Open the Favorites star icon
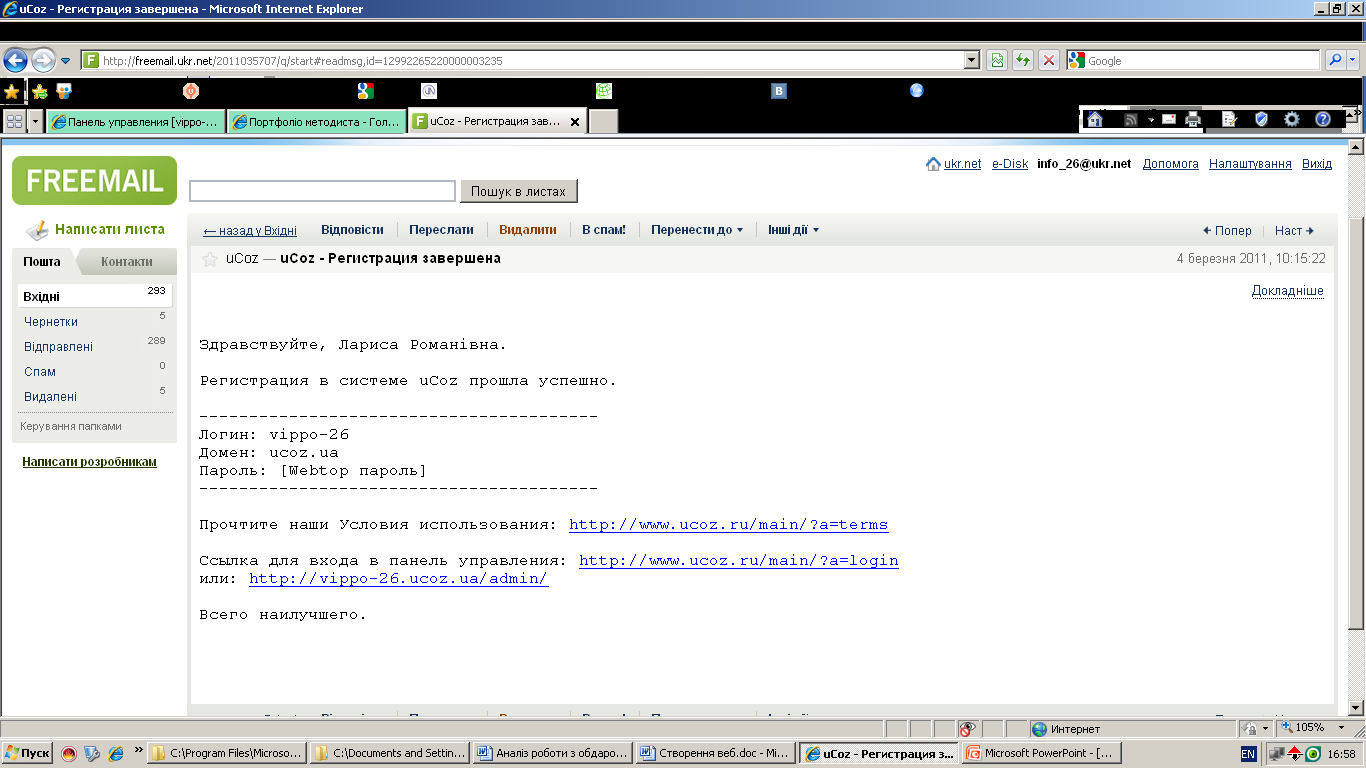This screenshot has height=768, width=1366. (x=12, y=92)
